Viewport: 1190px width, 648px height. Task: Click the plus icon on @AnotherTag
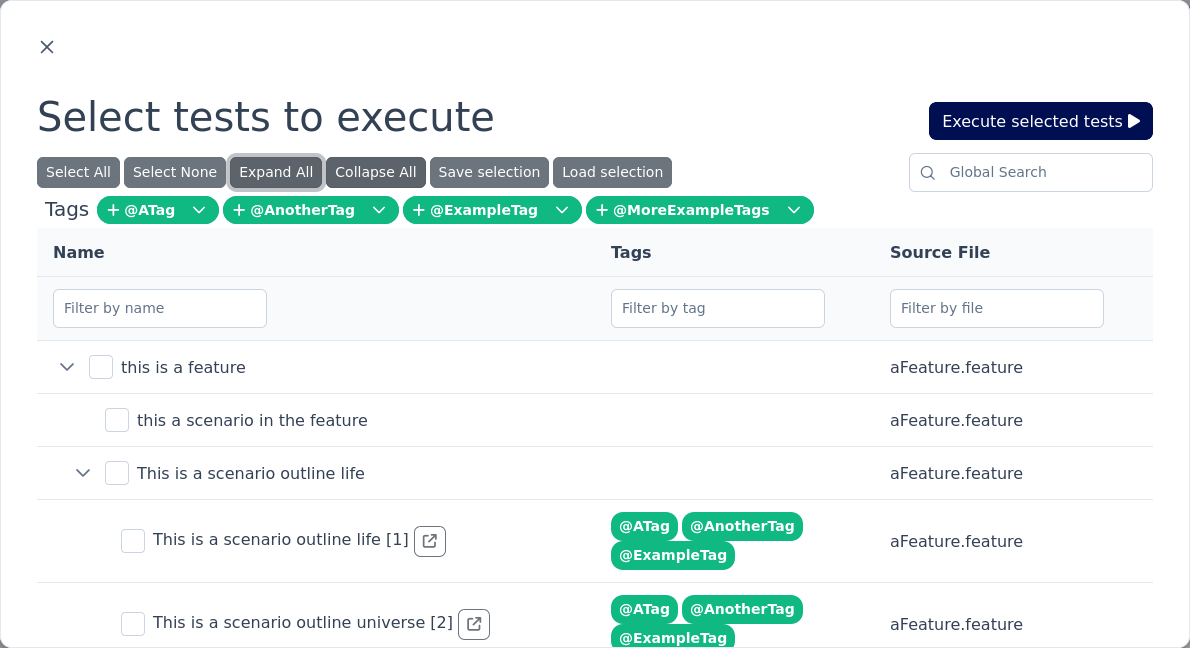[239, 210]
